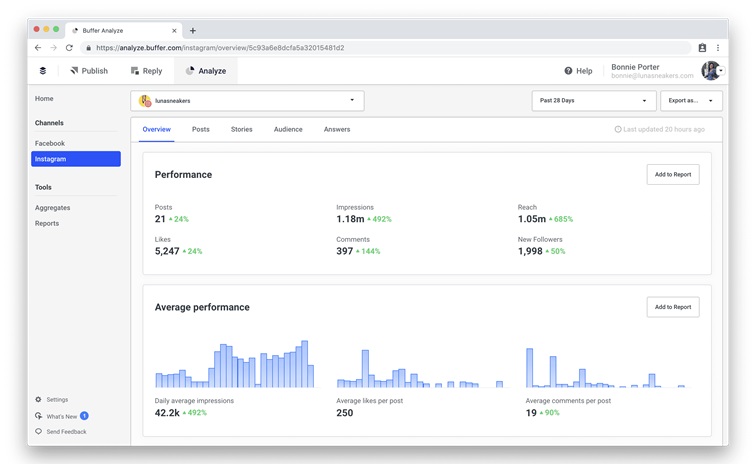Click the Likes value 5,247
This screenshot has width=756, height=464.
167,251
